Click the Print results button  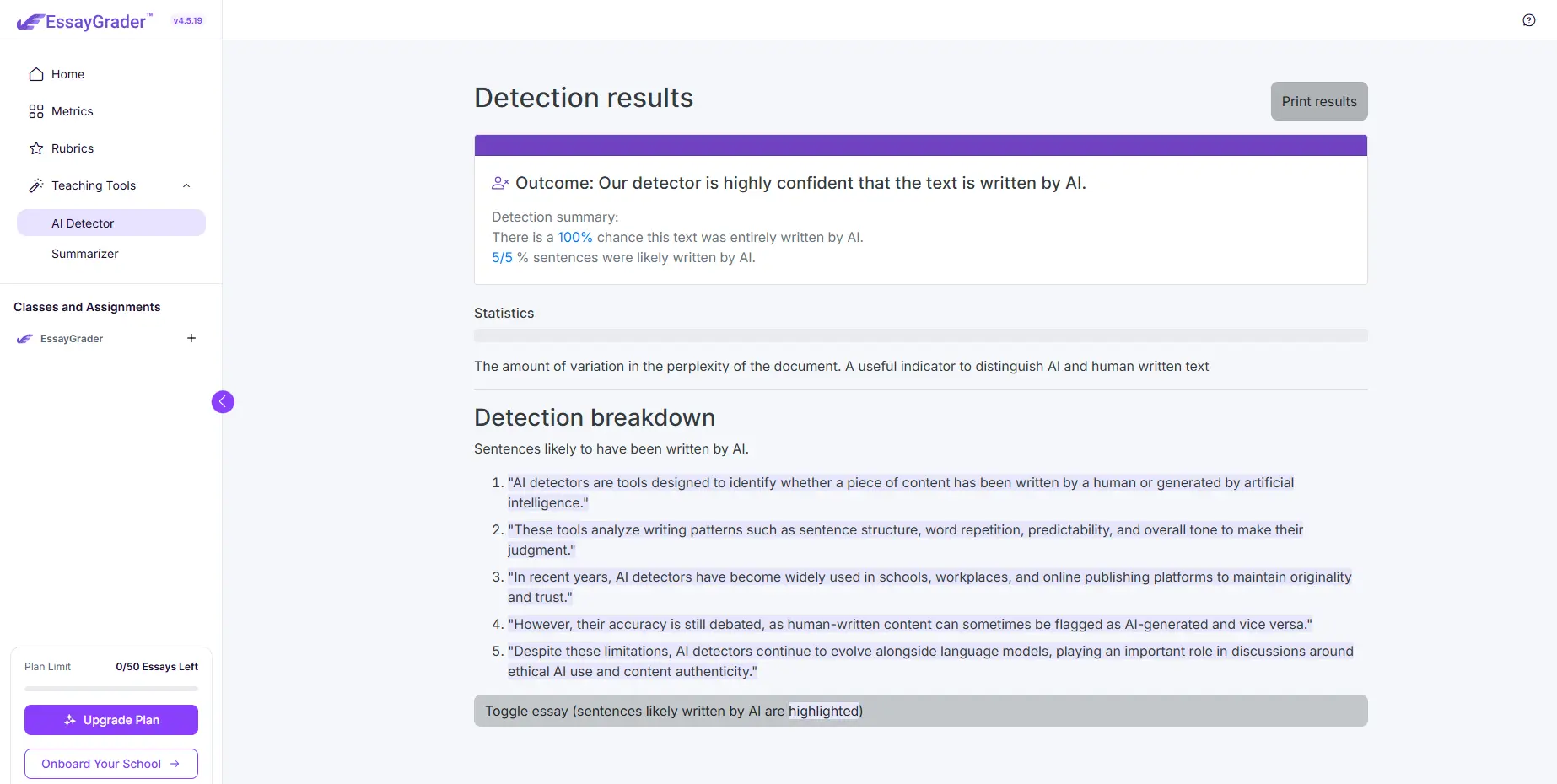[x=1319, y=101]
